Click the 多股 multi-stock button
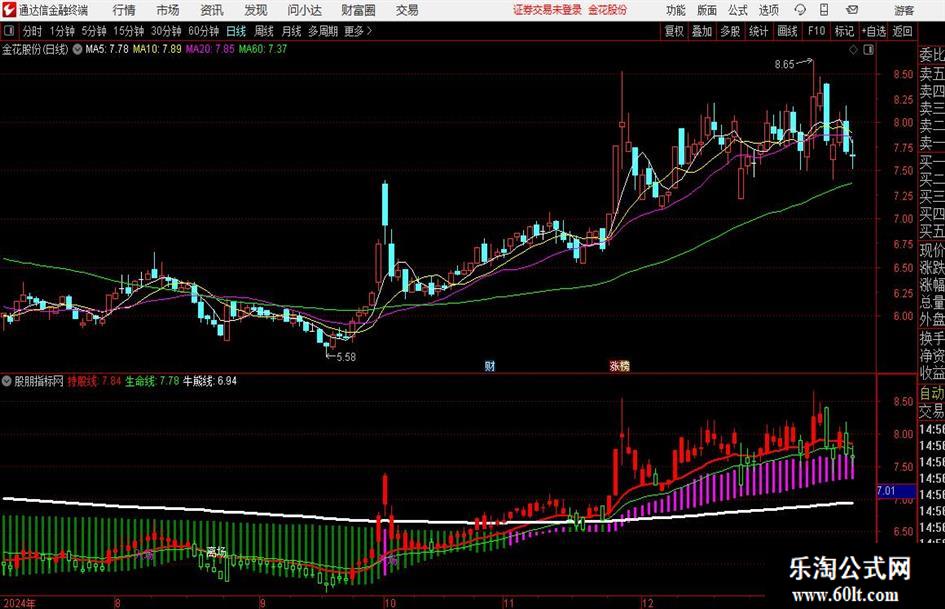Image resolution: width=945 pixels, height=609 pixels. pyautogui.click(x=730, y=31)
